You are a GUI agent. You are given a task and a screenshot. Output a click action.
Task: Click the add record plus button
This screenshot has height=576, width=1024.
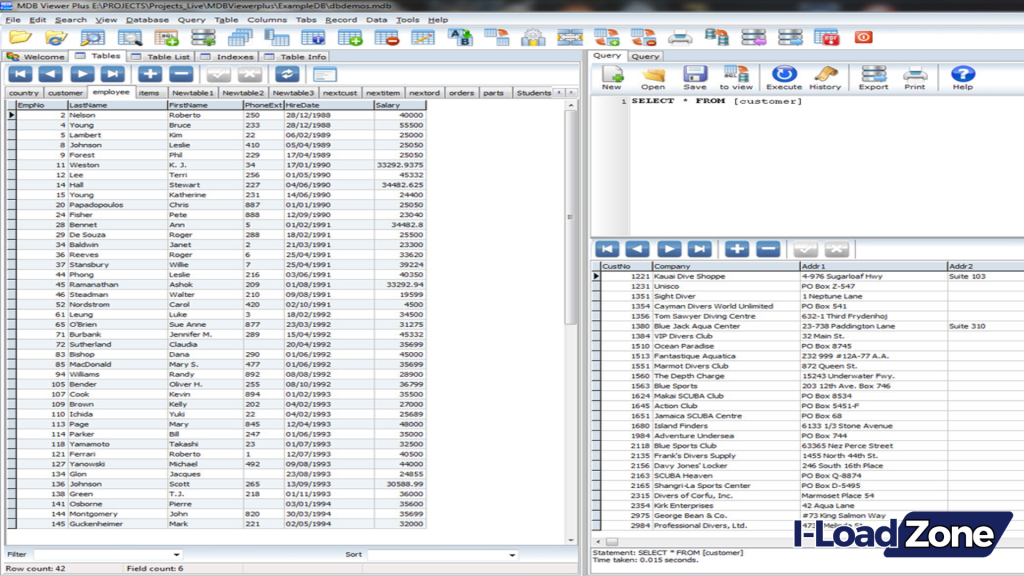pos(149,72)
